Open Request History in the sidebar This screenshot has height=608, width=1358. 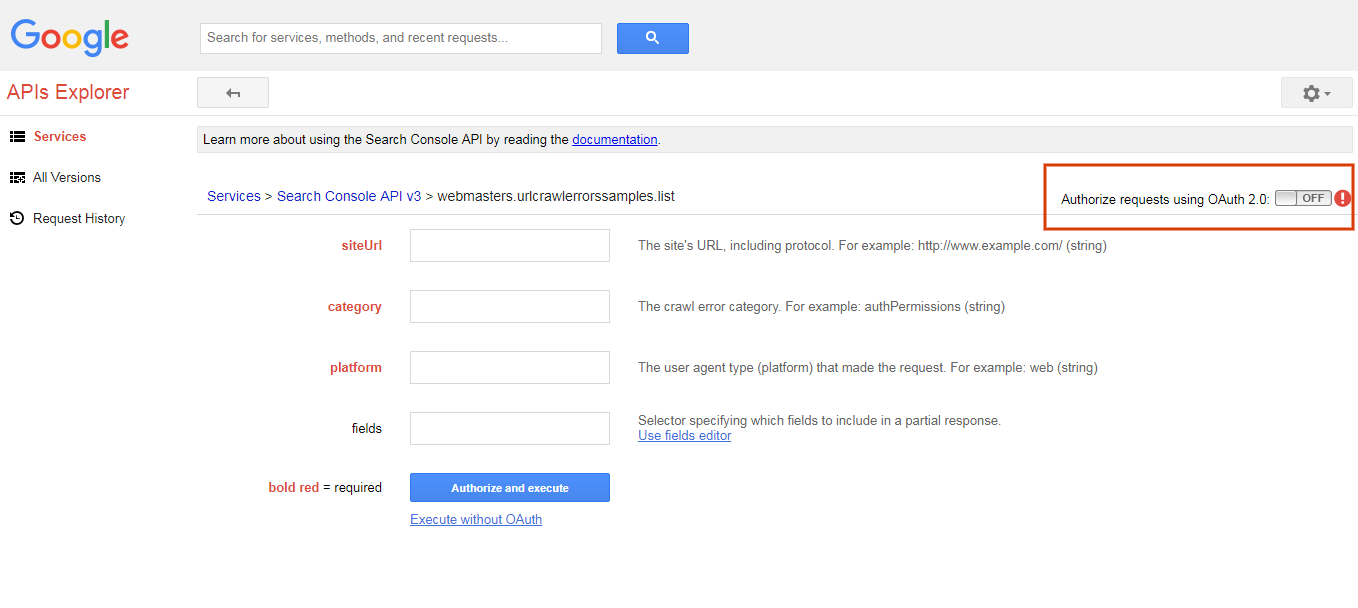(x=79, y=218)
